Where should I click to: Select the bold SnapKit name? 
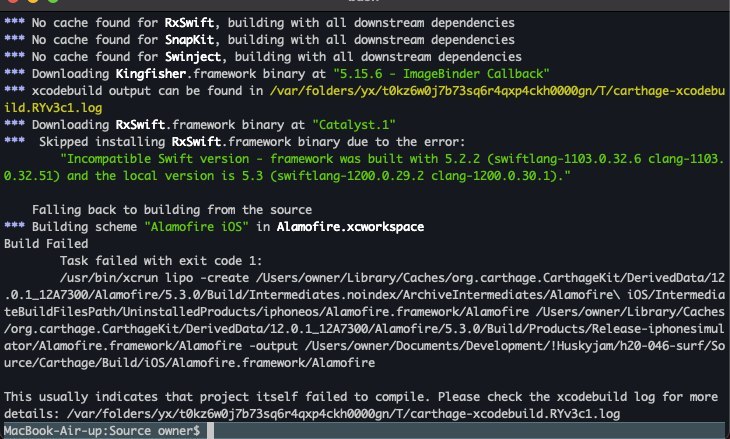pyautogui.click(x=189, y=40)
